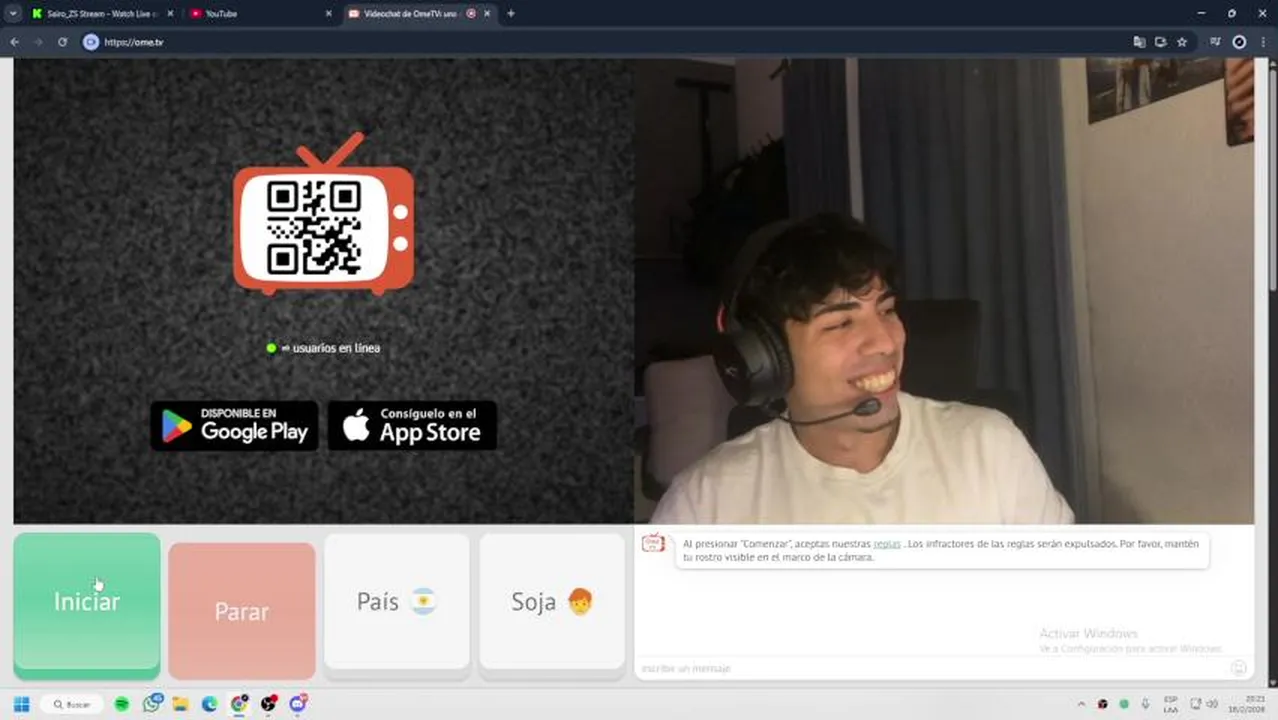Image resolution: width=1278 pixels, height=720 pixels.
Task: Bookmark this page with the star
Action: click(x=1182, y=42)
